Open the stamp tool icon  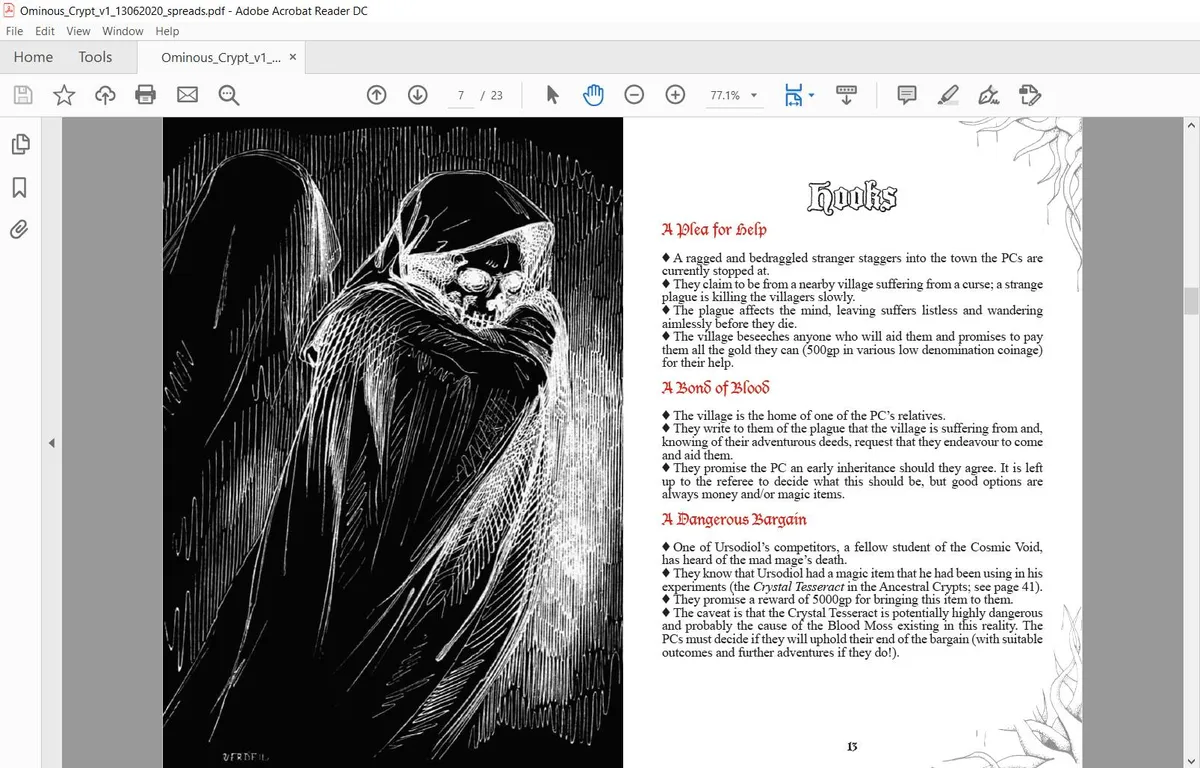pos(1030,95)
